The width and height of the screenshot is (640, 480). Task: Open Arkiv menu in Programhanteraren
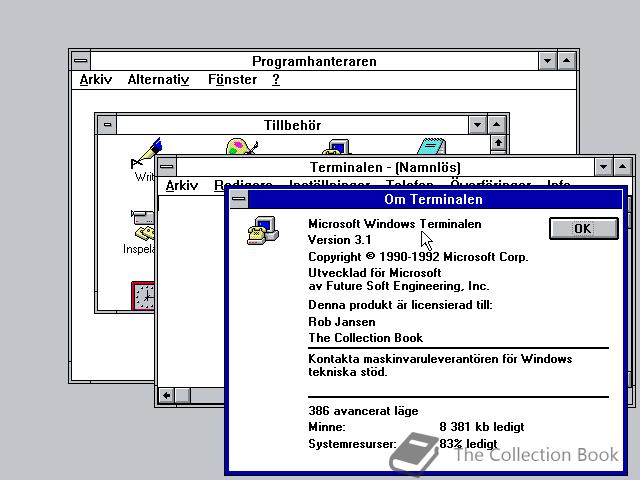[96, 79]
